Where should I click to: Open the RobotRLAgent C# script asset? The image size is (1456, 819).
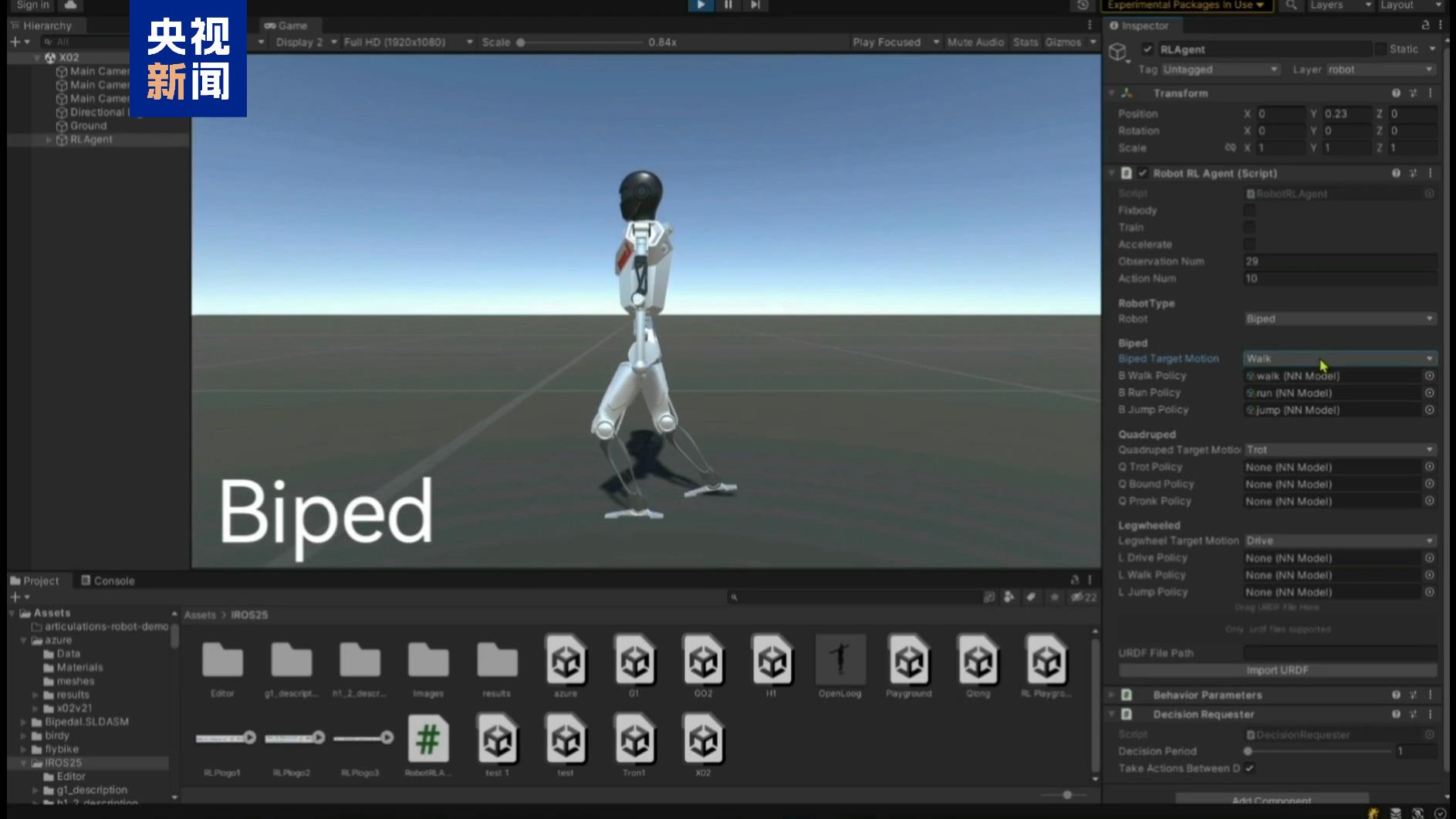point(428,739)
